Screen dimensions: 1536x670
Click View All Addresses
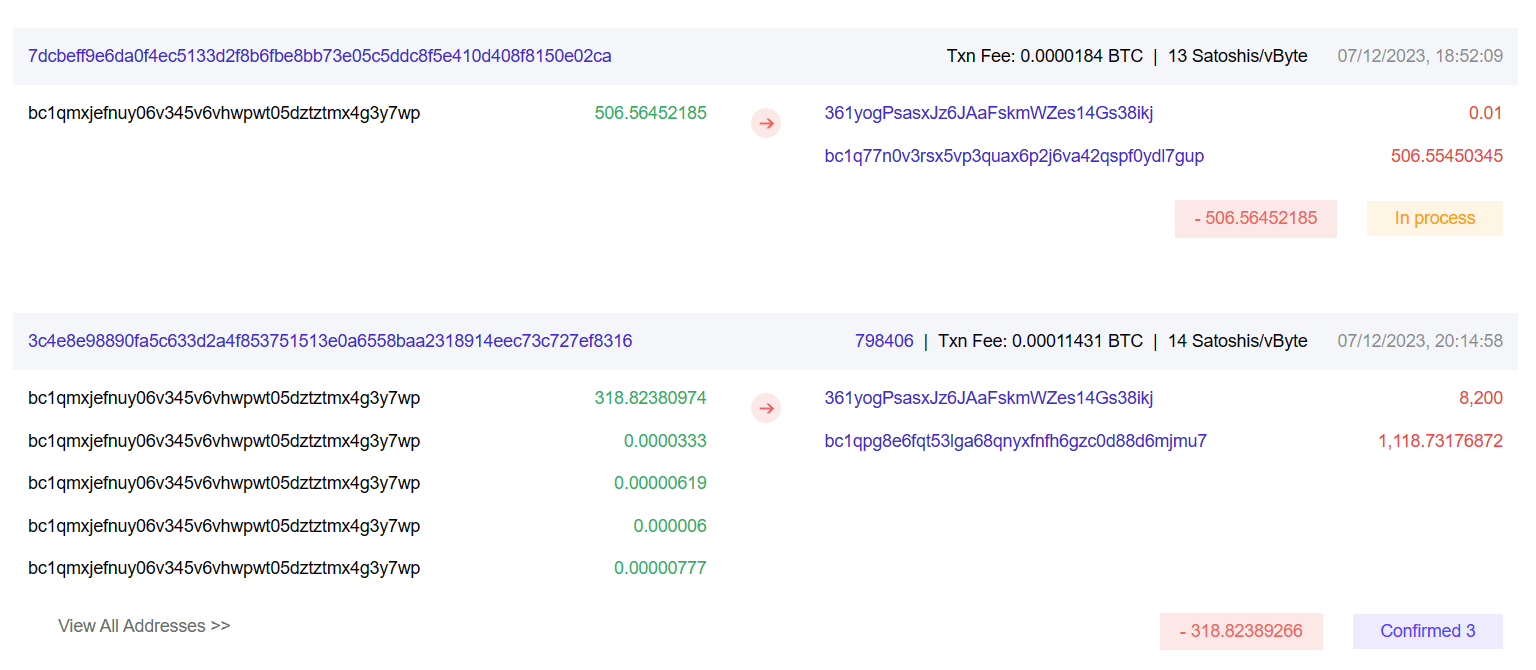(x=144, y=625)
